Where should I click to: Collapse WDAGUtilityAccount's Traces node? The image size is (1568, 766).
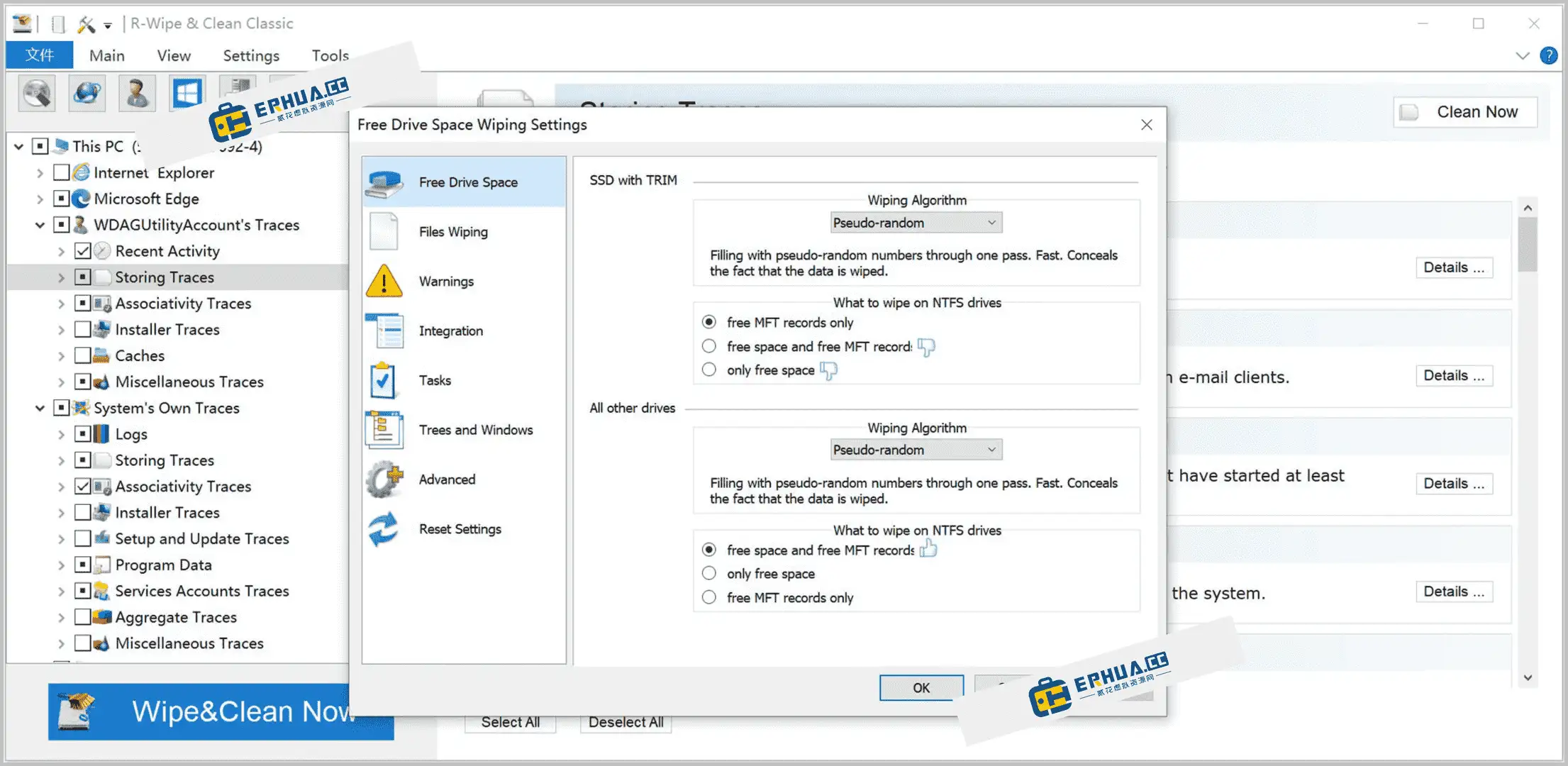pos(40,226)
